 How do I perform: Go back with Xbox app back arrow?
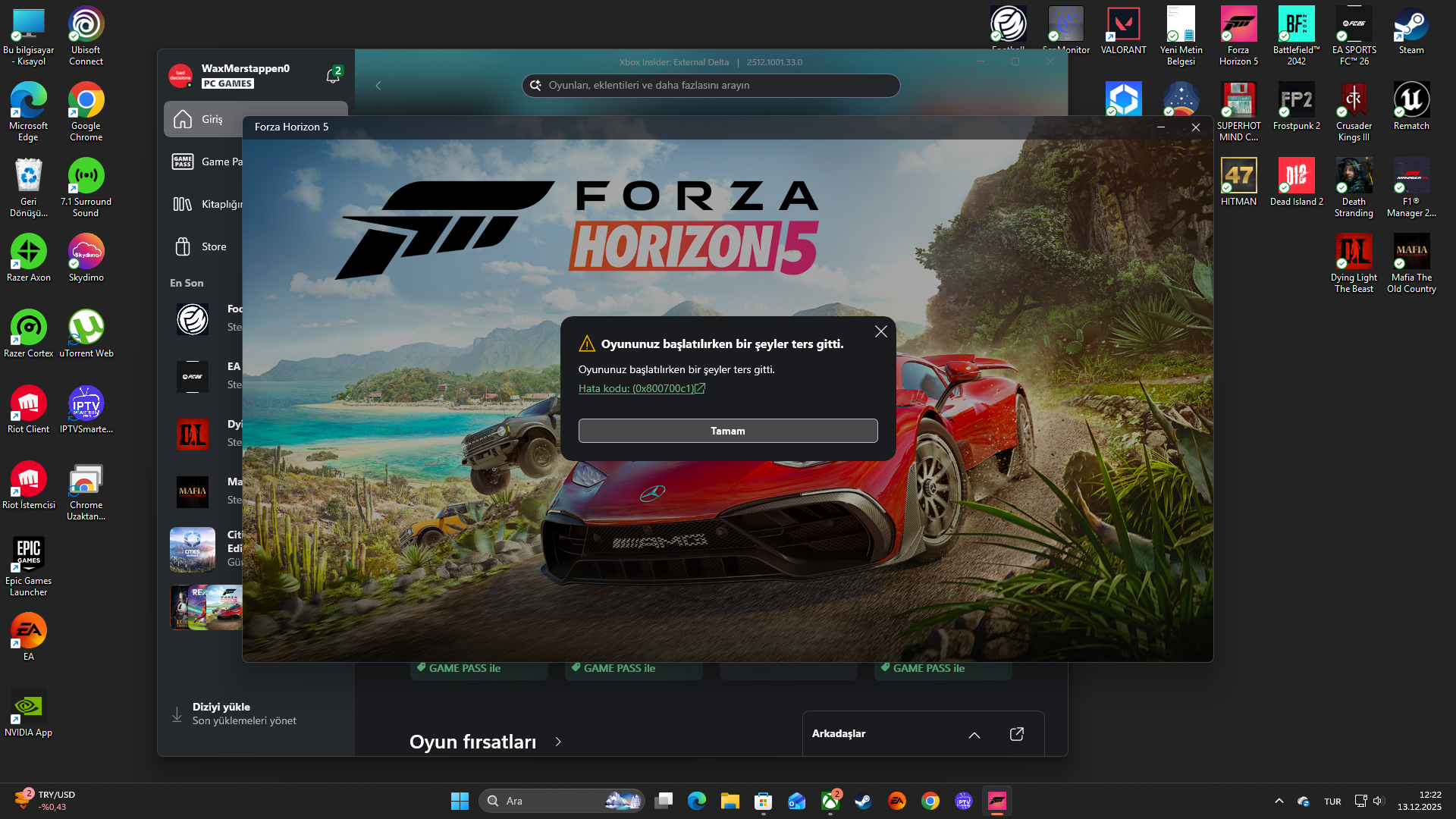coord(378,86)
